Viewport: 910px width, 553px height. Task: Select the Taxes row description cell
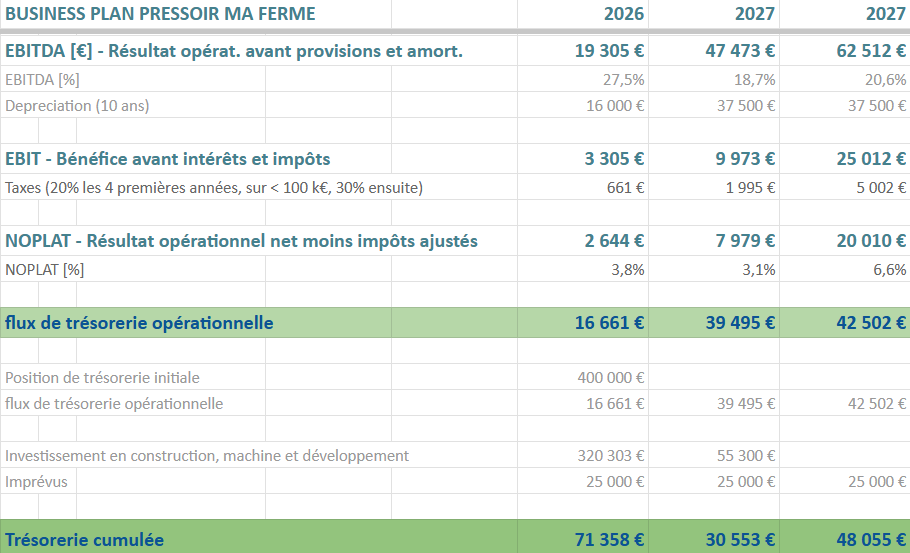point(214,187)
